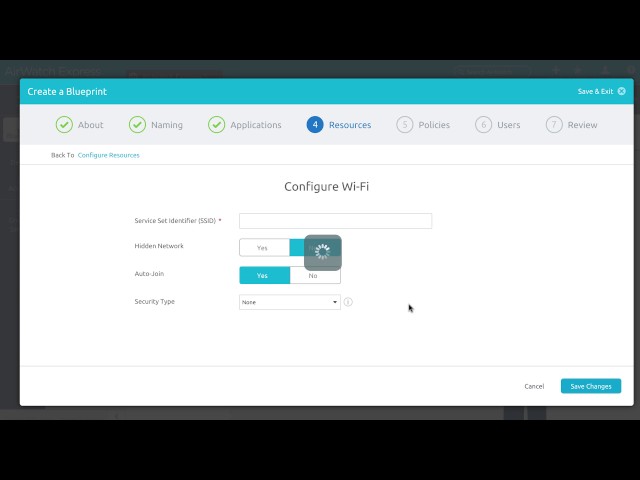Viewport: 640px width, 480px height.
Task: Focus the Service Set Identifier (SSID) field
Action: [x=336, y=221]
